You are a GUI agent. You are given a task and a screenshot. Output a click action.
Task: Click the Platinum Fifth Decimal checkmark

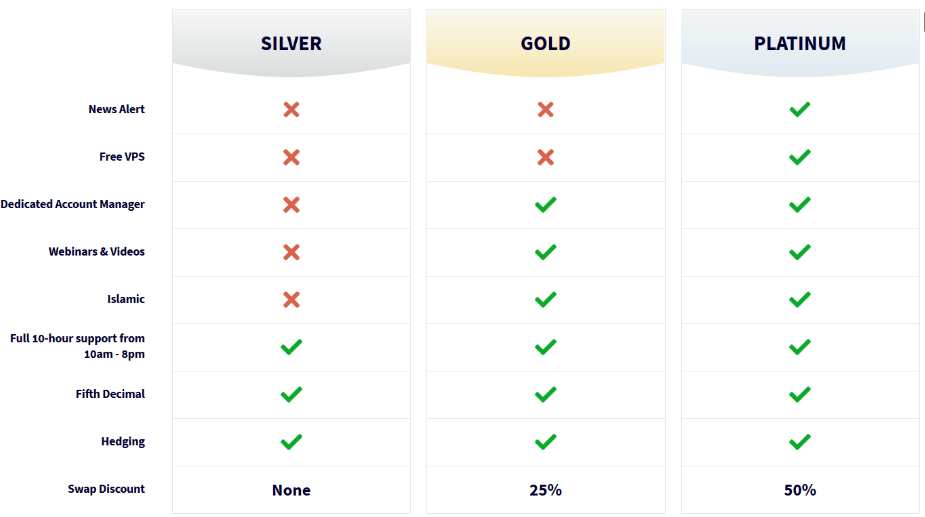(x=800, y=394)
